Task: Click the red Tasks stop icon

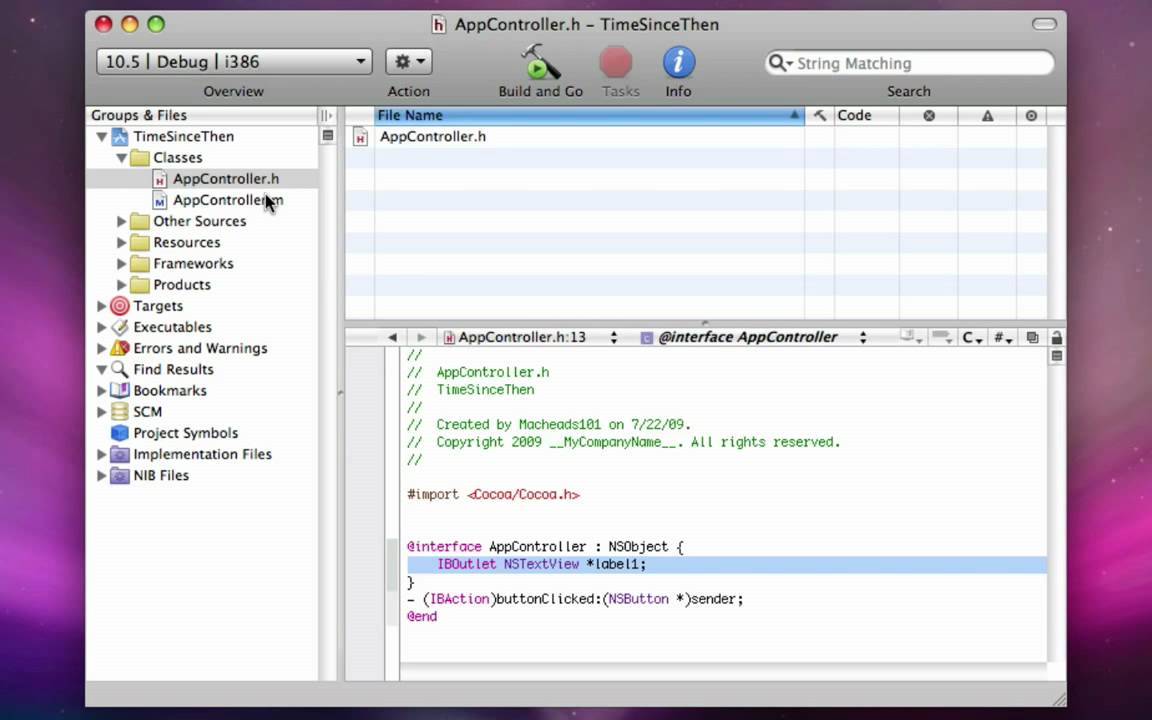Action: (616, 62)
